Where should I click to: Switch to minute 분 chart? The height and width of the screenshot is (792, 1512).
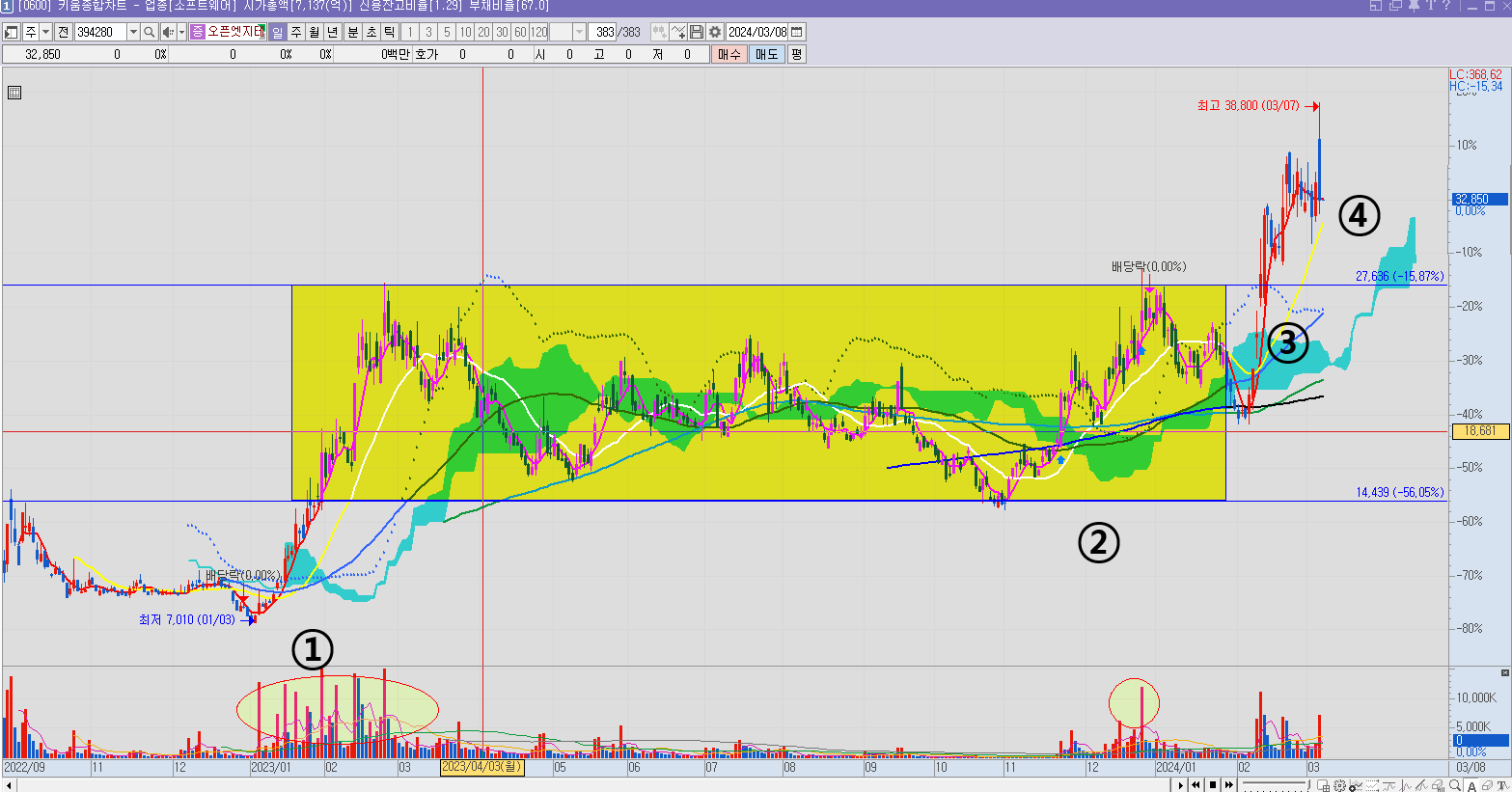pyautogui.click(x=353, y=32)
